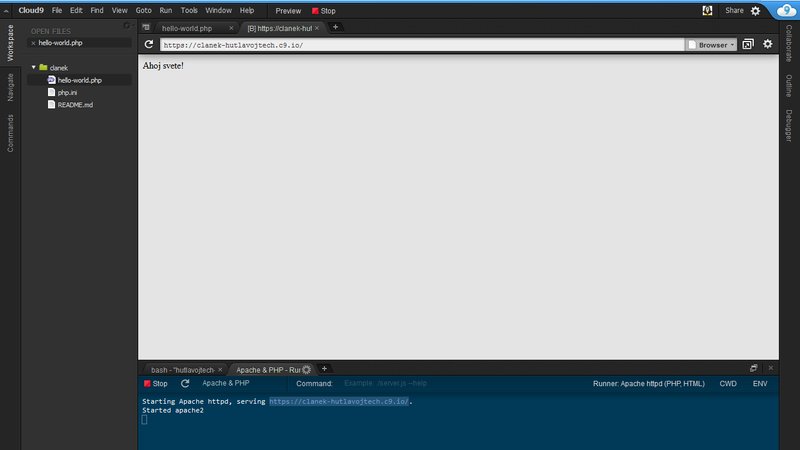Open the Debugger side panel
The image size is (800, 450).
pyautogui.click(x=789, y=126)
